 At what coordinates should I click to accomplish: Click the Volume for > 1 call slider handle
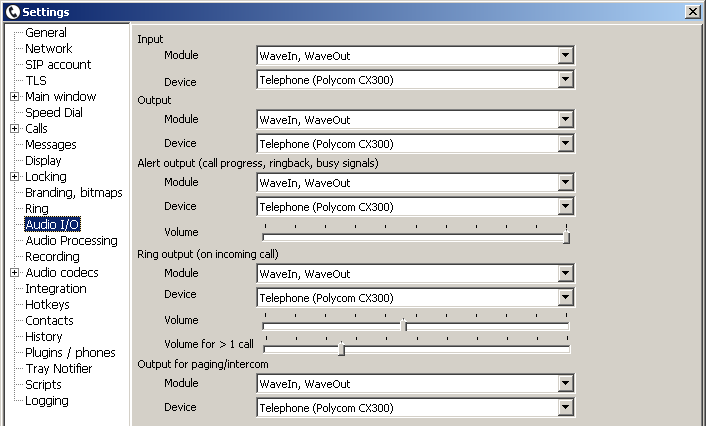pyautogui.click(x=341, y=348)
